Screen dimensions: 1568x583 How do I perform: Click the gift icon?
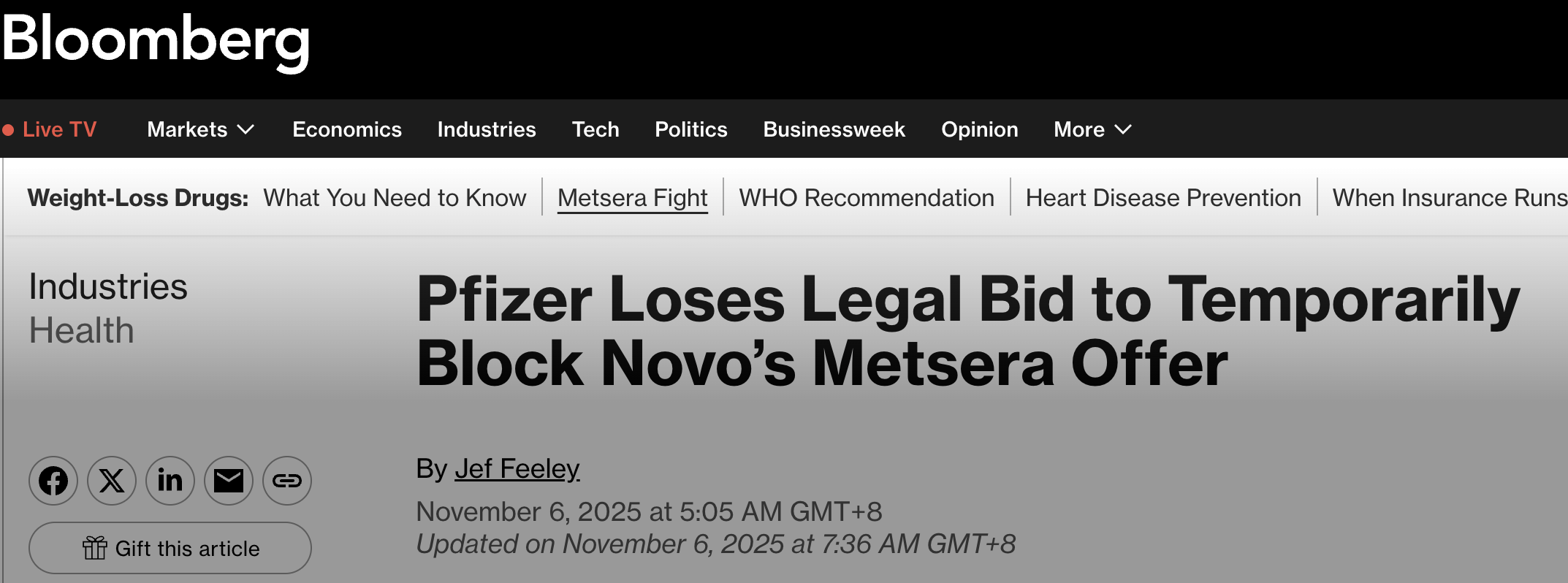[x=95, y=548]
